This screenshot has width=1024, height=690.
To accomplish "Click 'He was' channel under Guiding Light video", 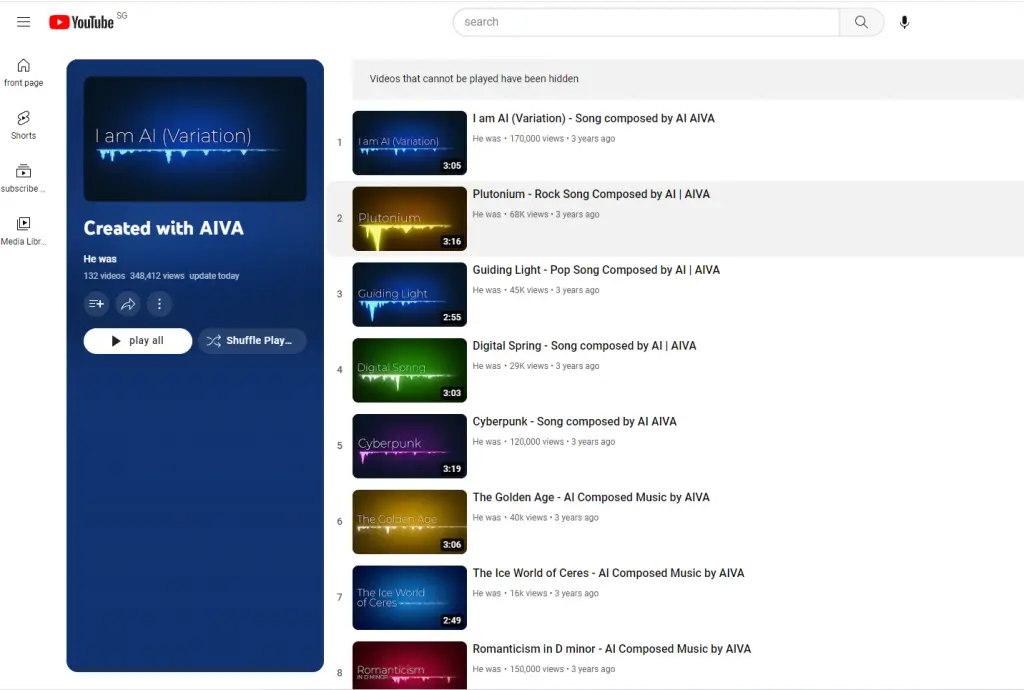I will pyautogui.click(x=487, y=290).
